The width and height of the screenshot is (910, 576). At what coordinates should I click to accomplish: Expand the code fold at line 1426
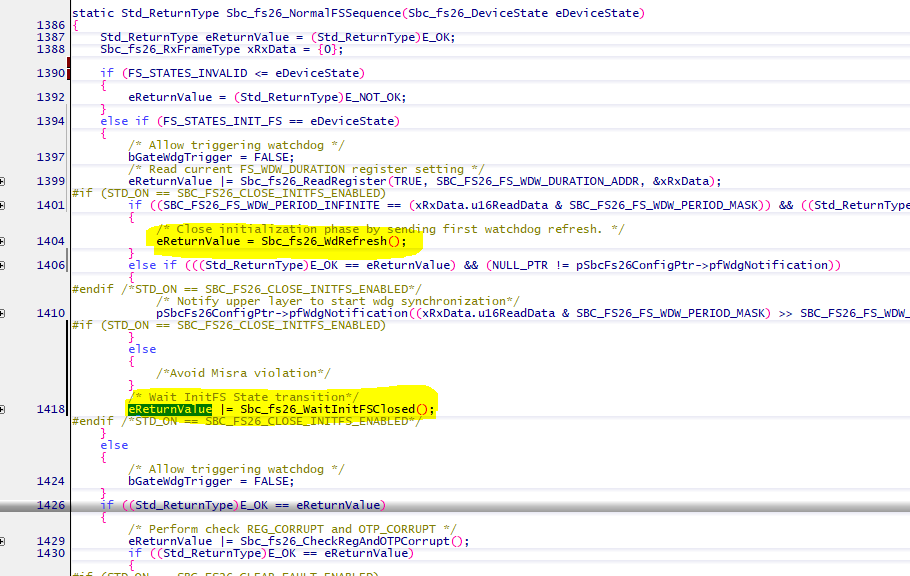click(x=5, y=505)
